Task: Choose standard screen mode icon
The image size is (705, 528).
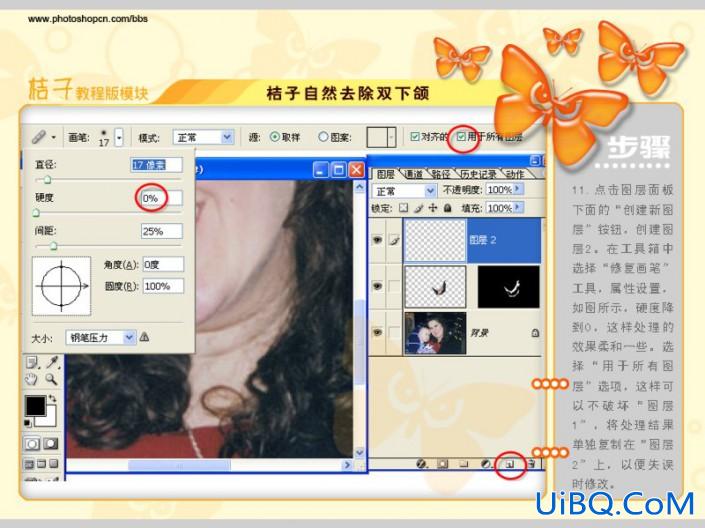Action: click(x=29, y=464)
